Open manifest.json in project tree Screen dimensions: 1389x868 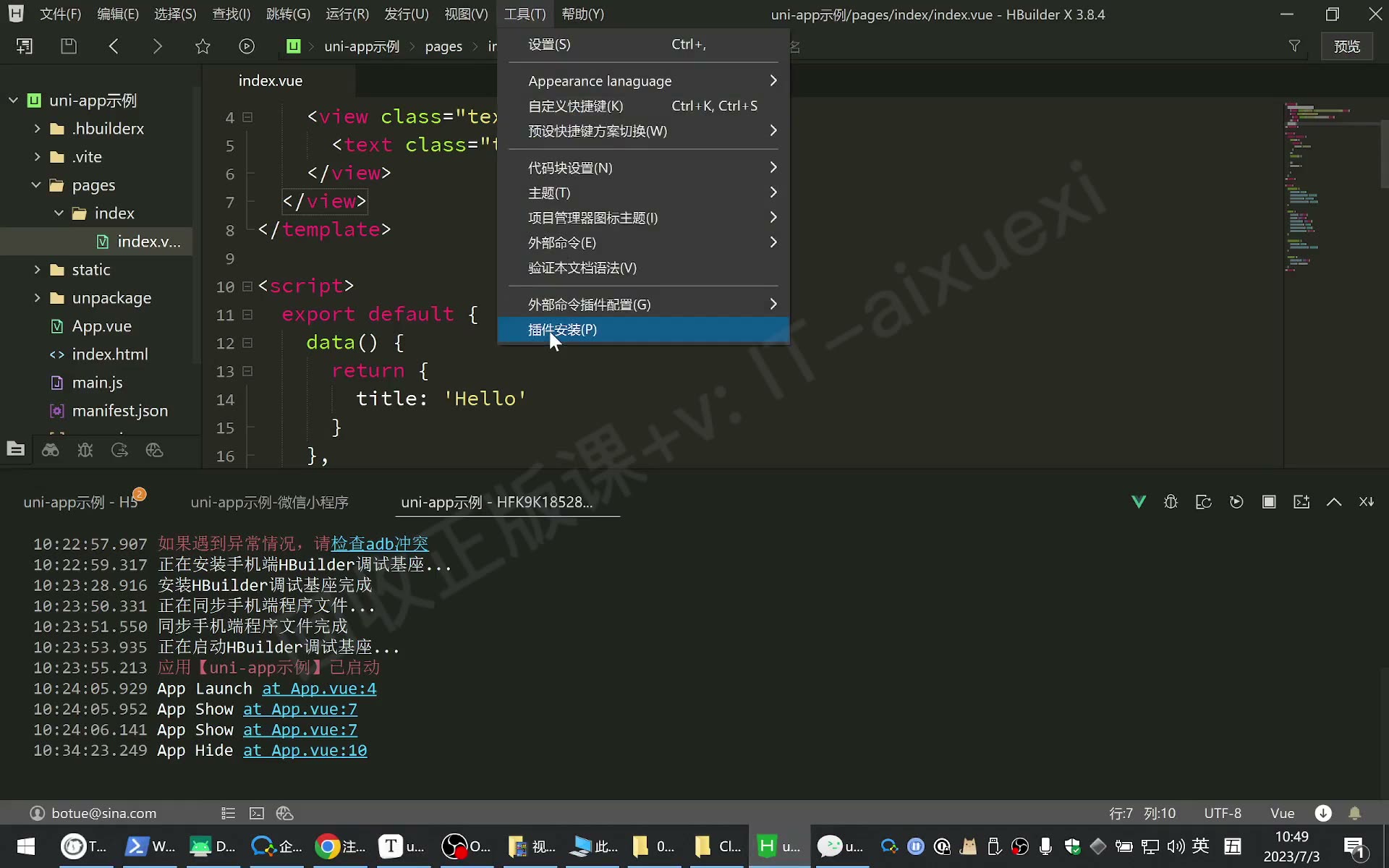click(x=120, y=411)
